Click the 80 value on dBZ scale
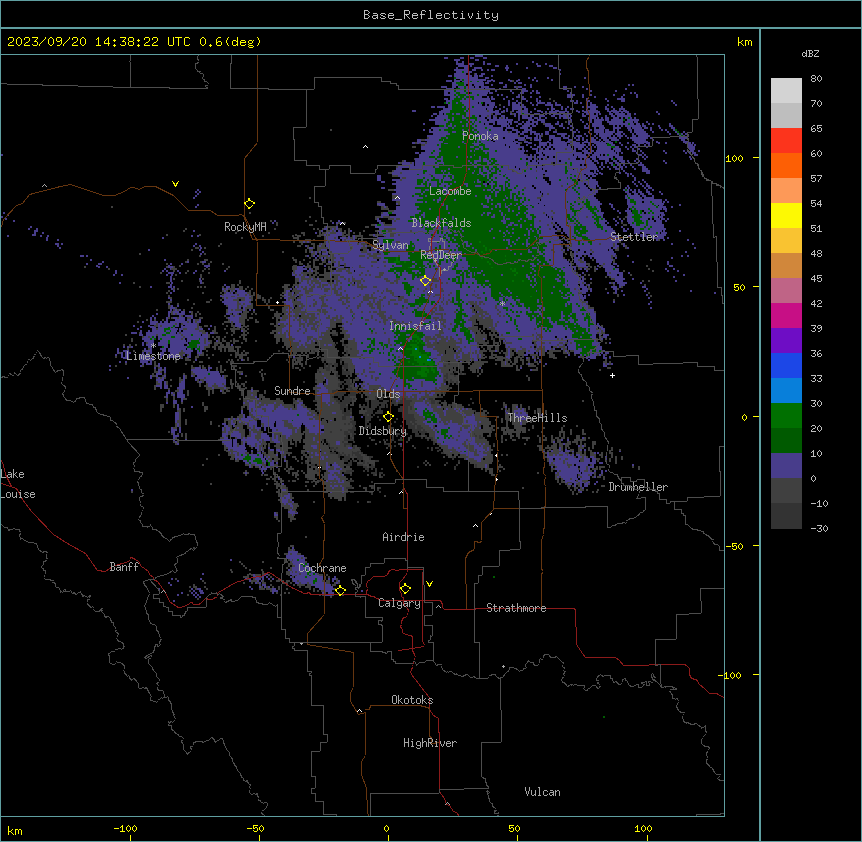Viewport: 862px width, 842px height. click(816, 79)
